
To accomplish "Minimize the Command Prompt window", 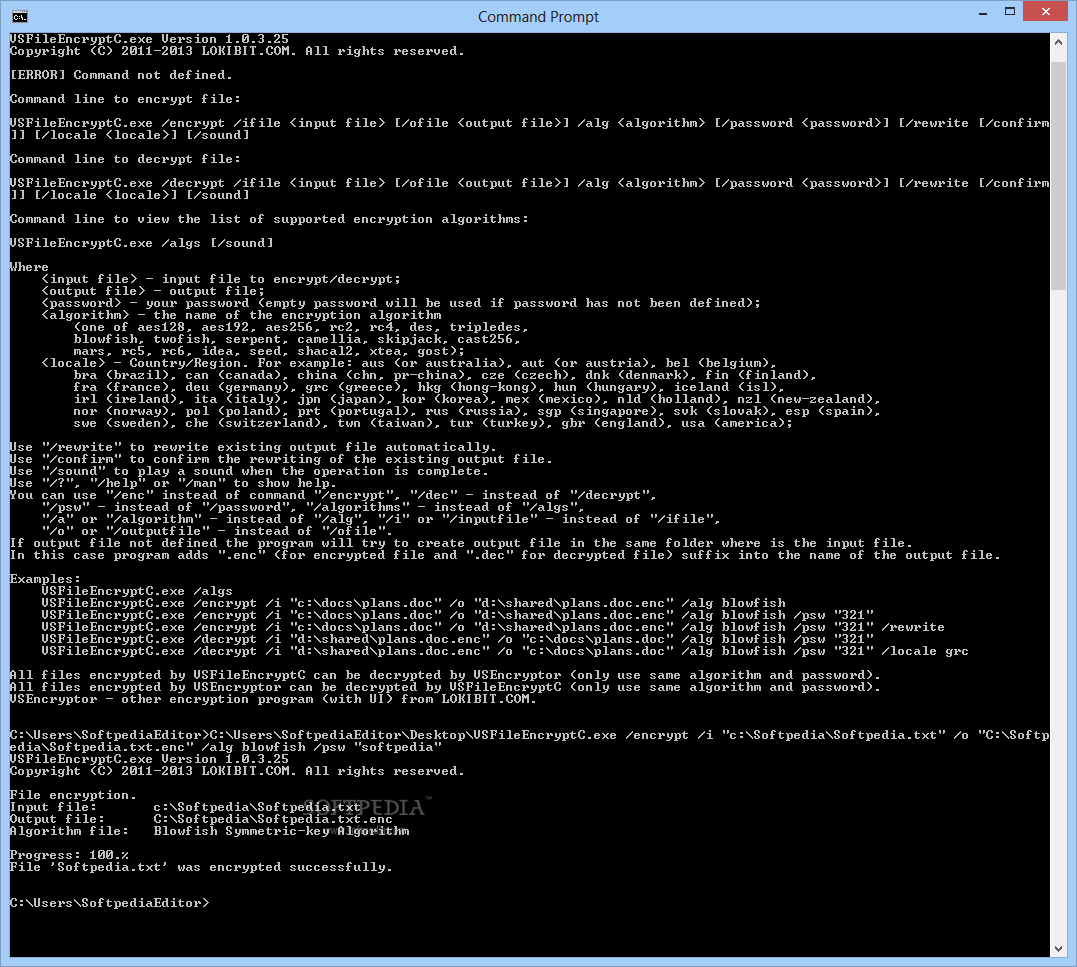I will tap(983, 12).
